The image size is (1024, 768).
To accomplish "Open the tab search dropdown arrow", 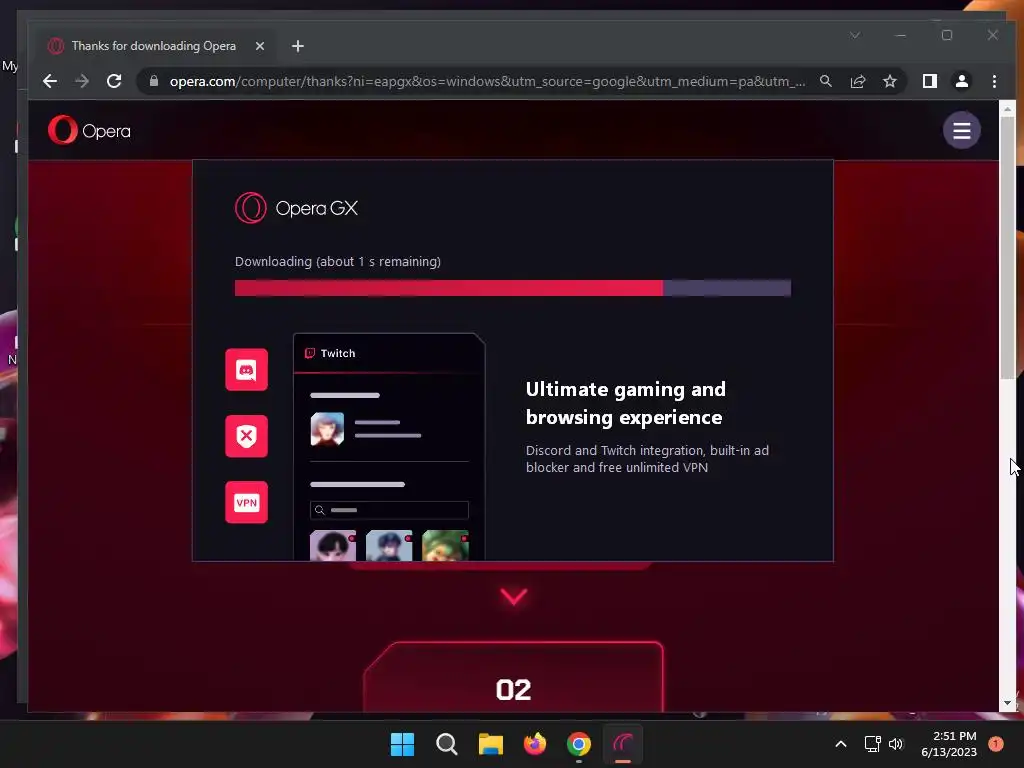I will coord(855,35).
